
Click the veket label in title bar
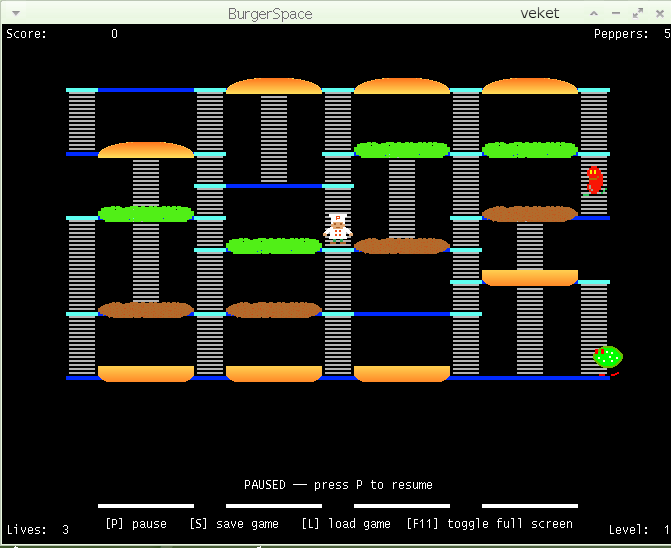coord(540,13)
